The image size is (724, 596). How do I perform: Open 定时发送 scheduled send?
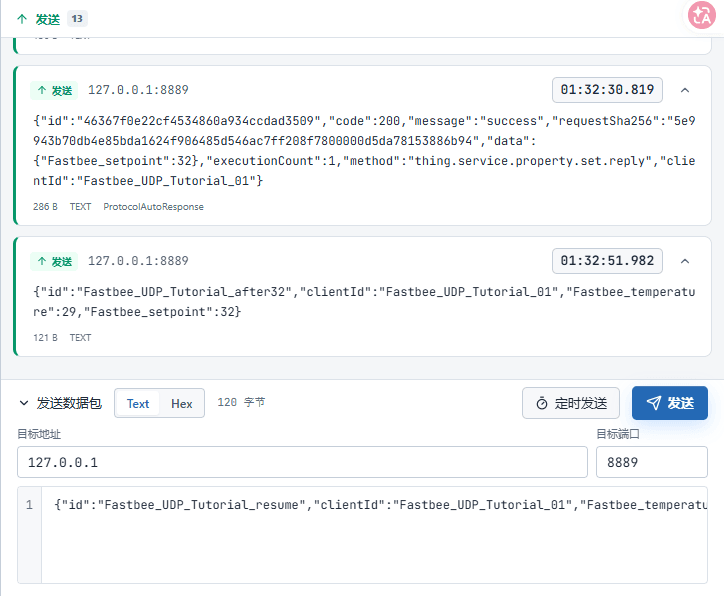[571, 403]
